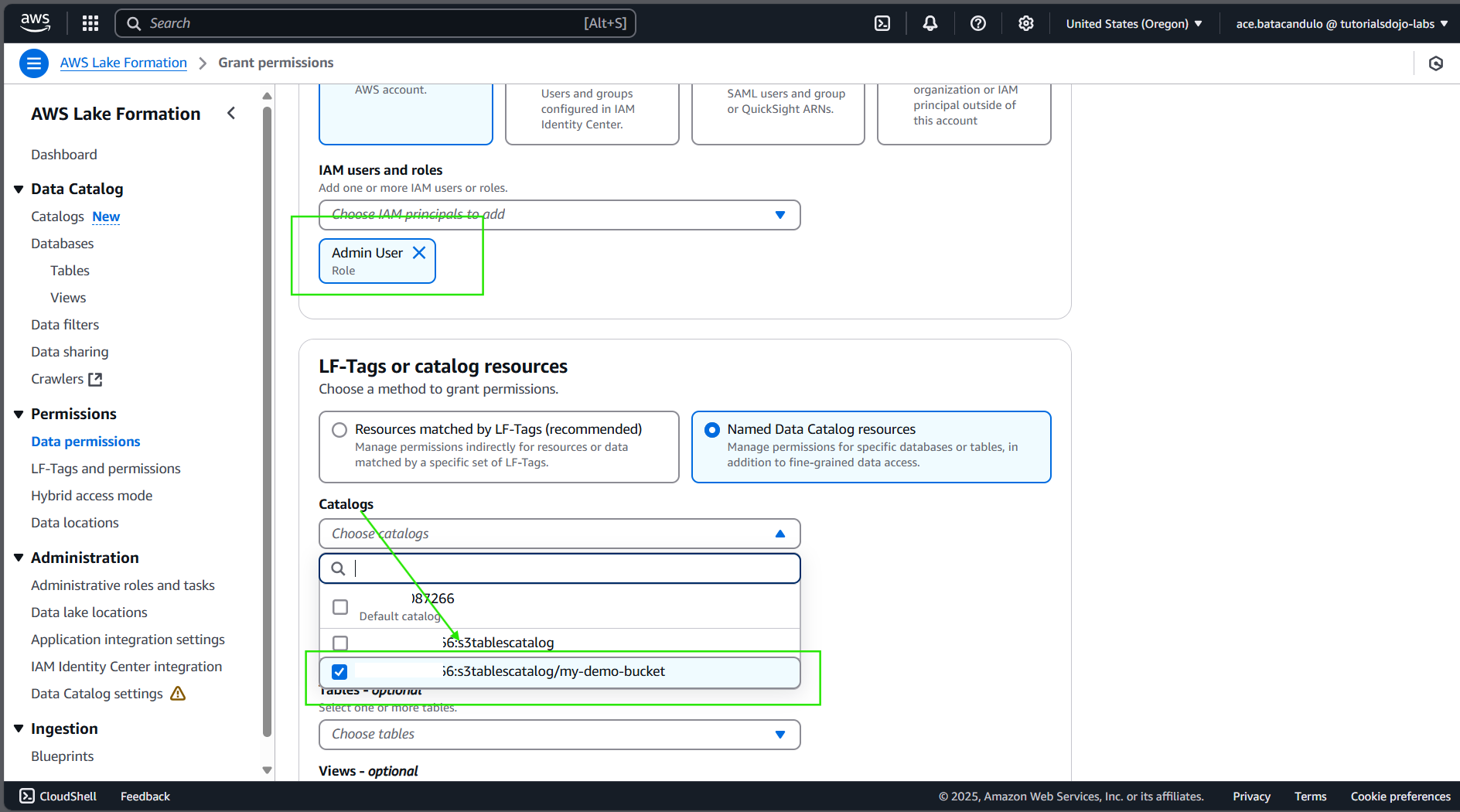Open the info panel icon at right

point(1436,63)
